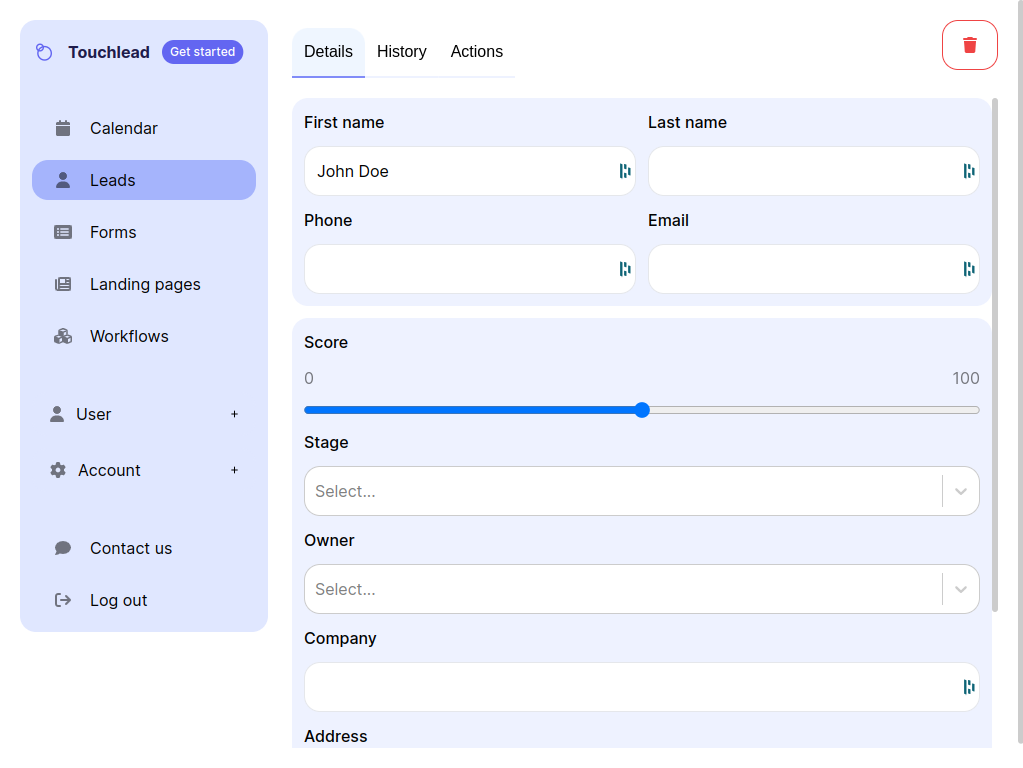Click the Get started badge
The image size is (1023, 768).
[202, 52]
